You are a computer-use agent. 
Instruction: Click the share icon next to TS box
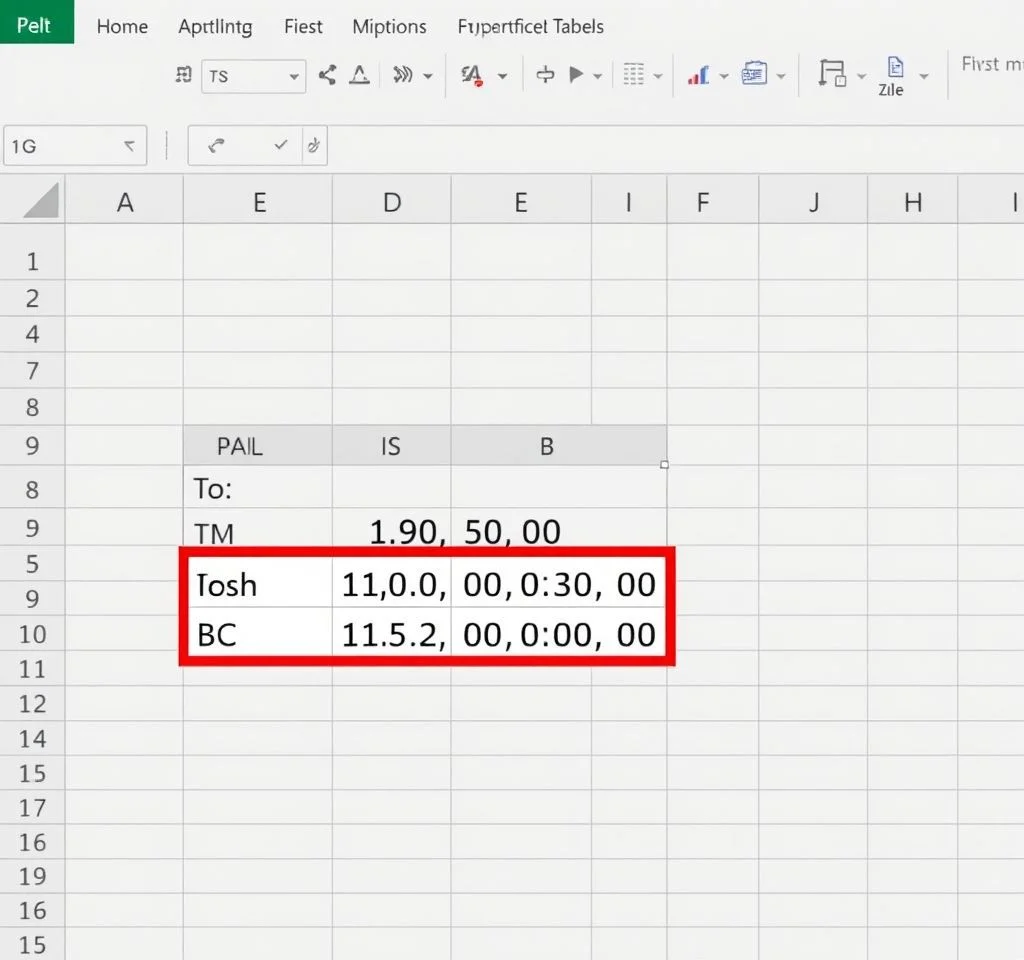327,75
